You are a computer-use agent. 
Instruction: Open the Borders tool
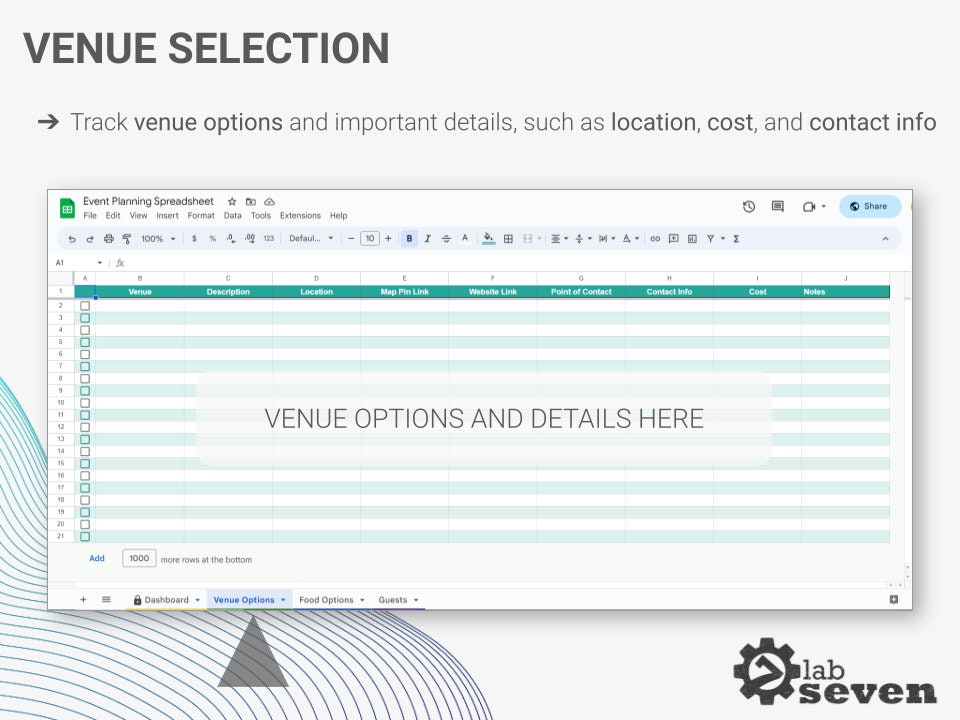pos(508,239)
